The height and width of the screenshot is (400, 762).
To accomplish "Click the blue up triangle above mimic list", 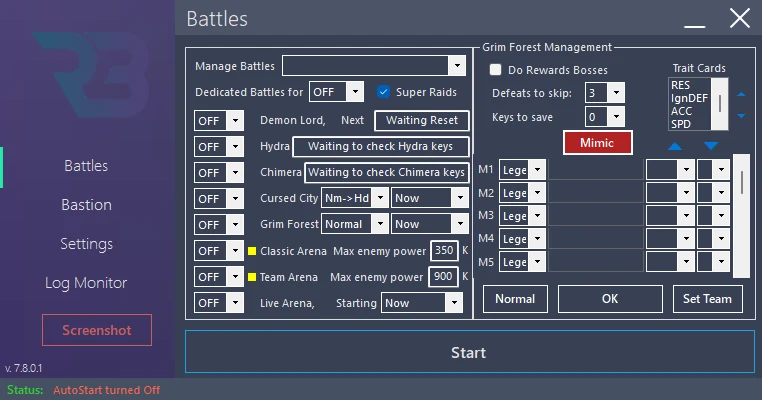I will pyautogui.click(x=675, y=146).
